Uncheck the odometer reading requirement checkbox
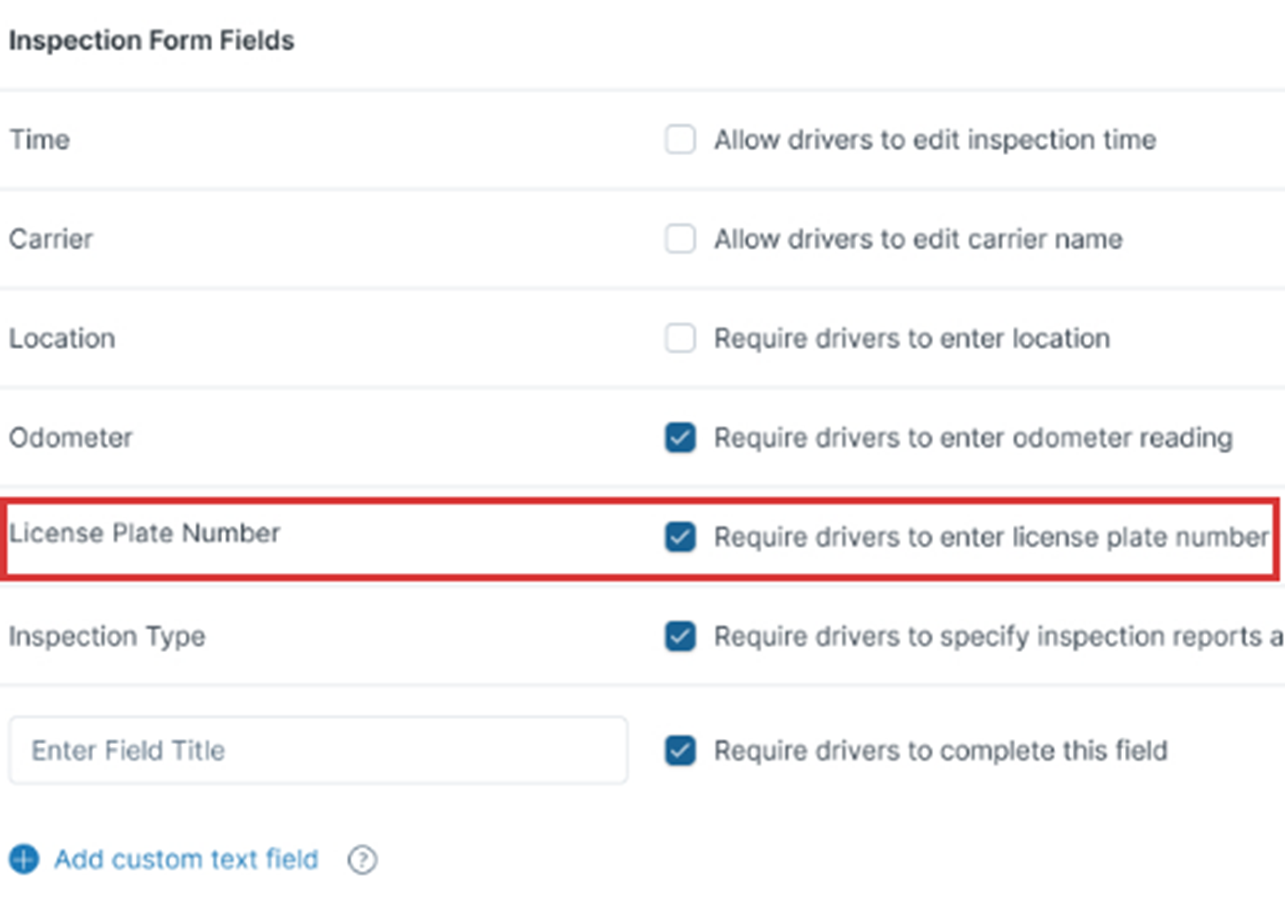The height and width of the screenshot is (897, 1285). [680, 437]
